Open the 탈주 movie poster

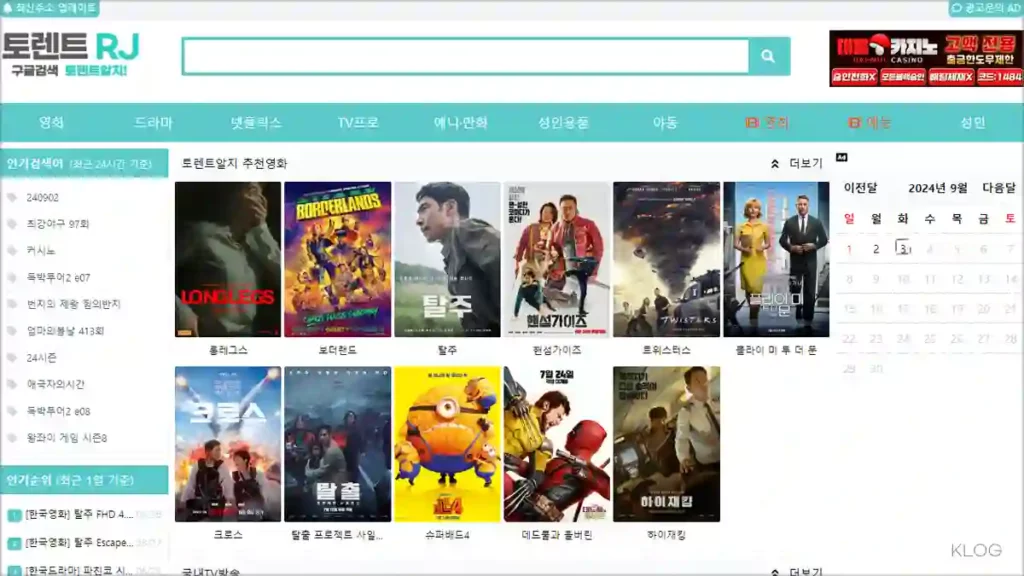[x=447, y=259]
